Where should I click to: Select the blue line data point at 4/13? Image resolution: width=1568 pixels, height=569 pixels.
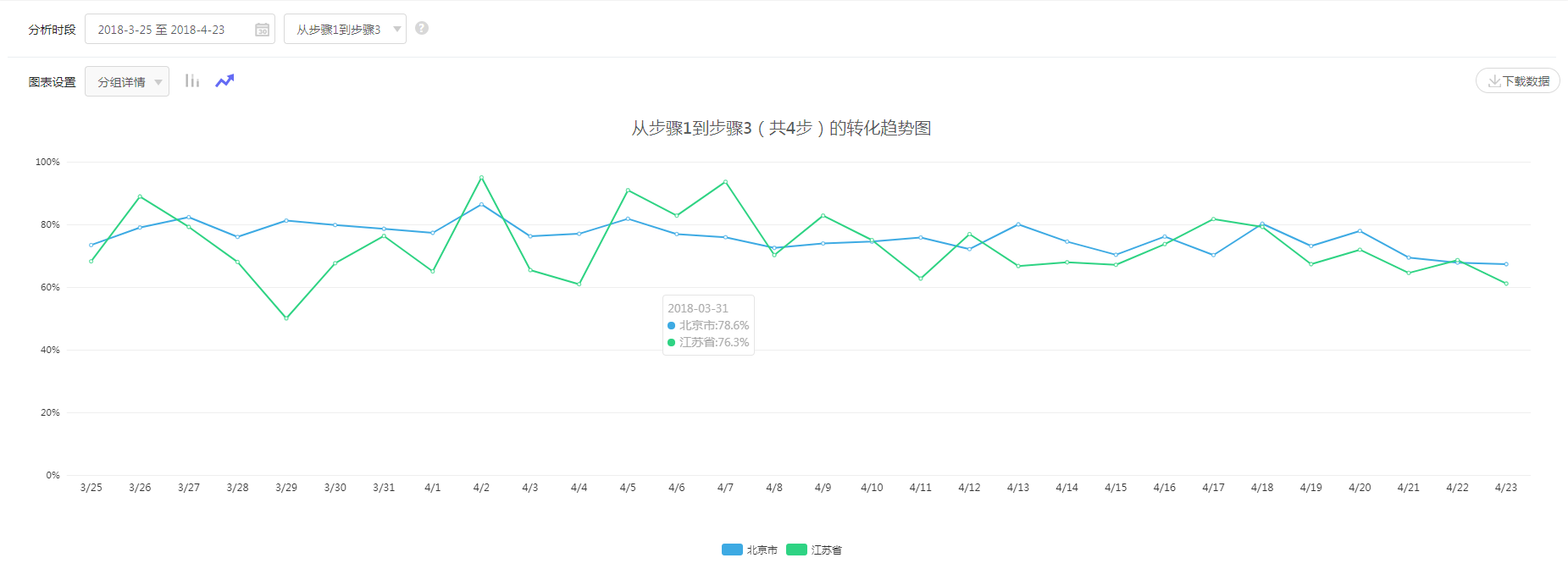coord(1018,224)
